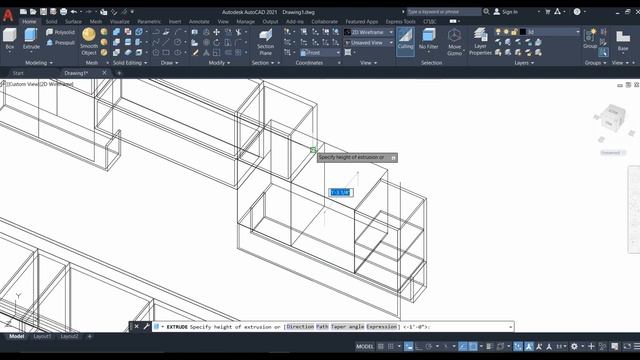This screenshot has height=360, width=640.
Task: Click the solid Union icon
Action: click(x=116, y=32)
